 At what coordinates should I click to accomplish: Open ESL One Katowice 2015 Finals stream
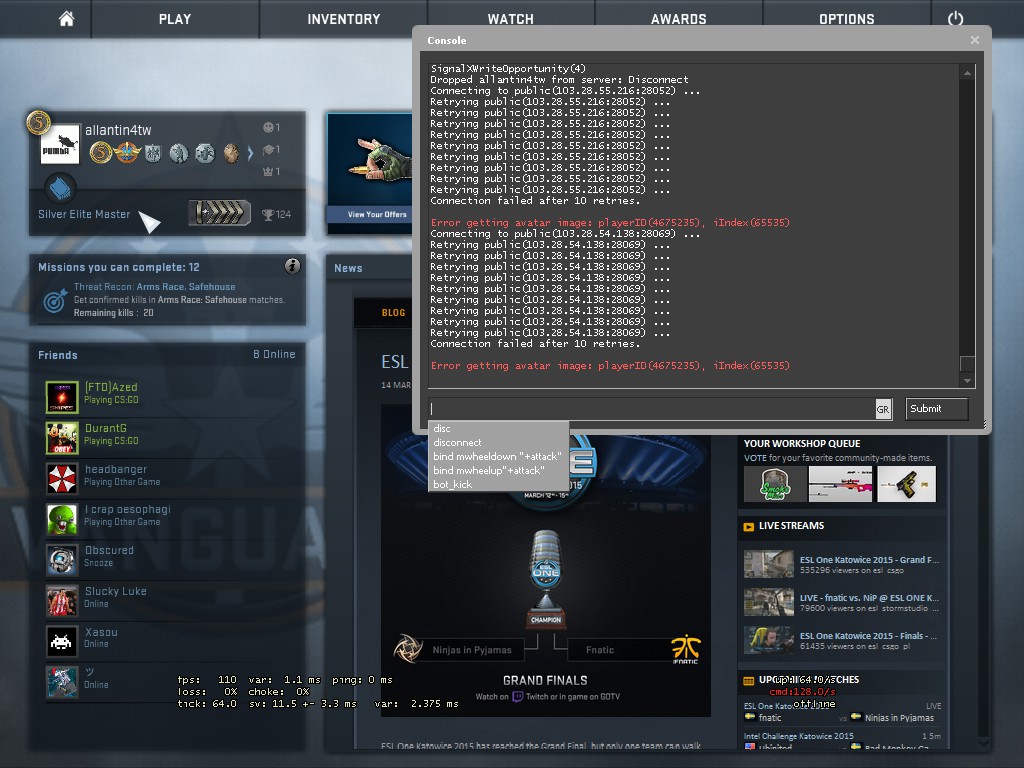coord(842,640)
